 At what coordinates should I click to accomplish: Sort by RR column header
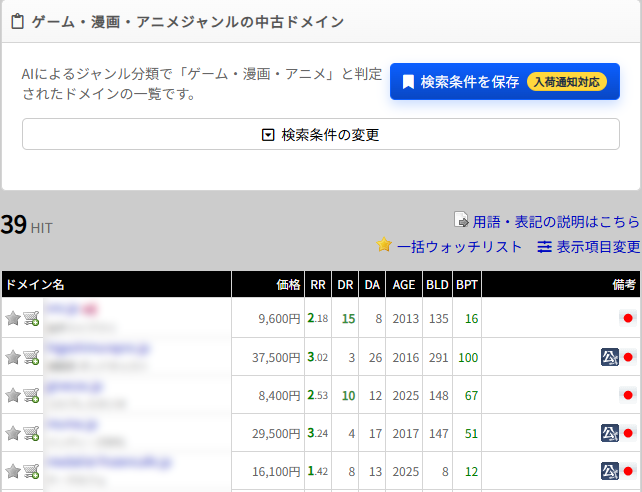(x=318, y=284)
